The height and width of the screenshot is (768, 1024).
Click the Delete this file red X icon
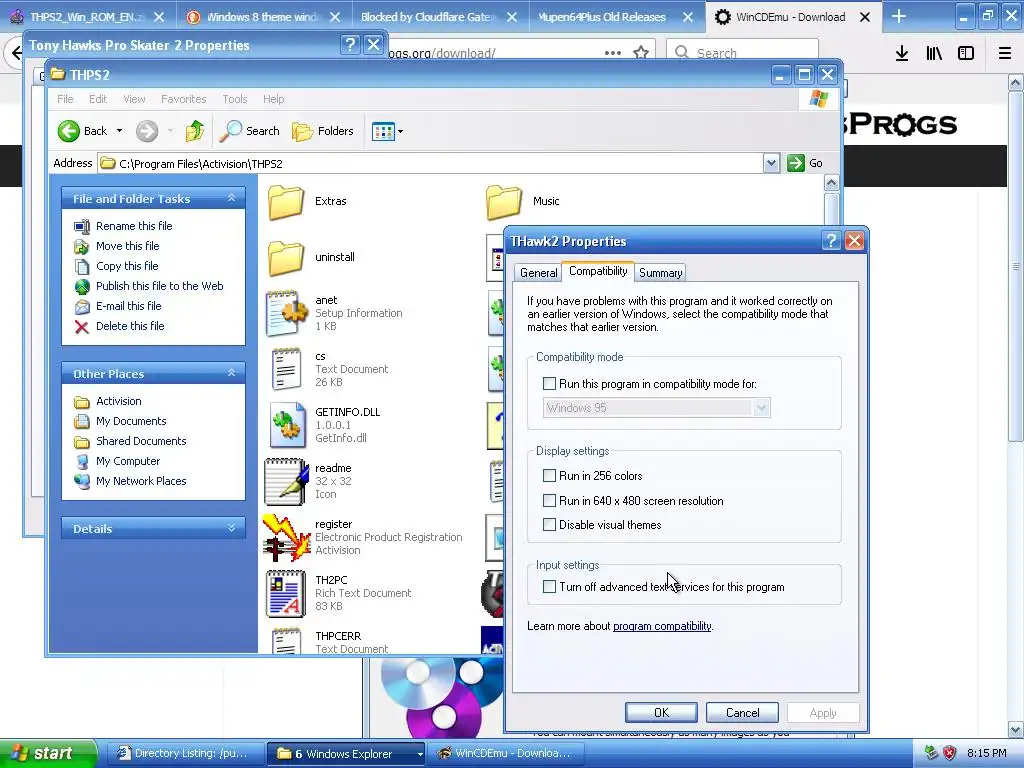click(82, 327)
